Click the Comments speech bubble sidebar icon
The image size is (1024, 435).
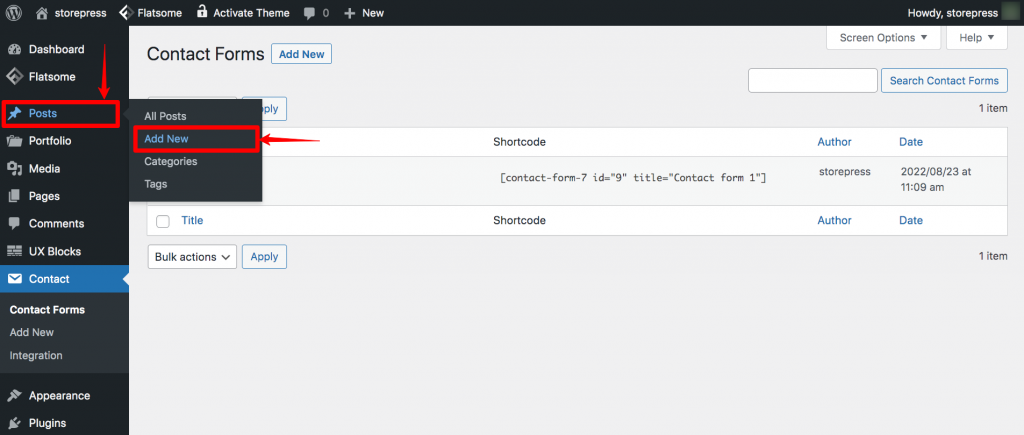point(14,223)
